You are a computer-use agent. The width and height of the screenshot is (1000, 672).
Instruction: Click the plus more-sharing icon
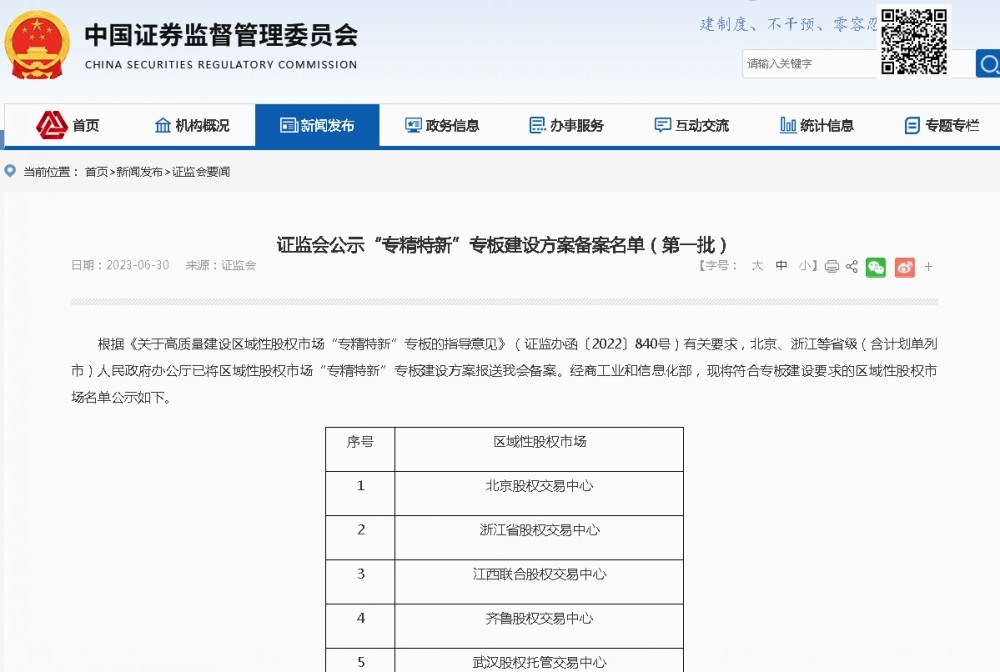pos(929,267)
